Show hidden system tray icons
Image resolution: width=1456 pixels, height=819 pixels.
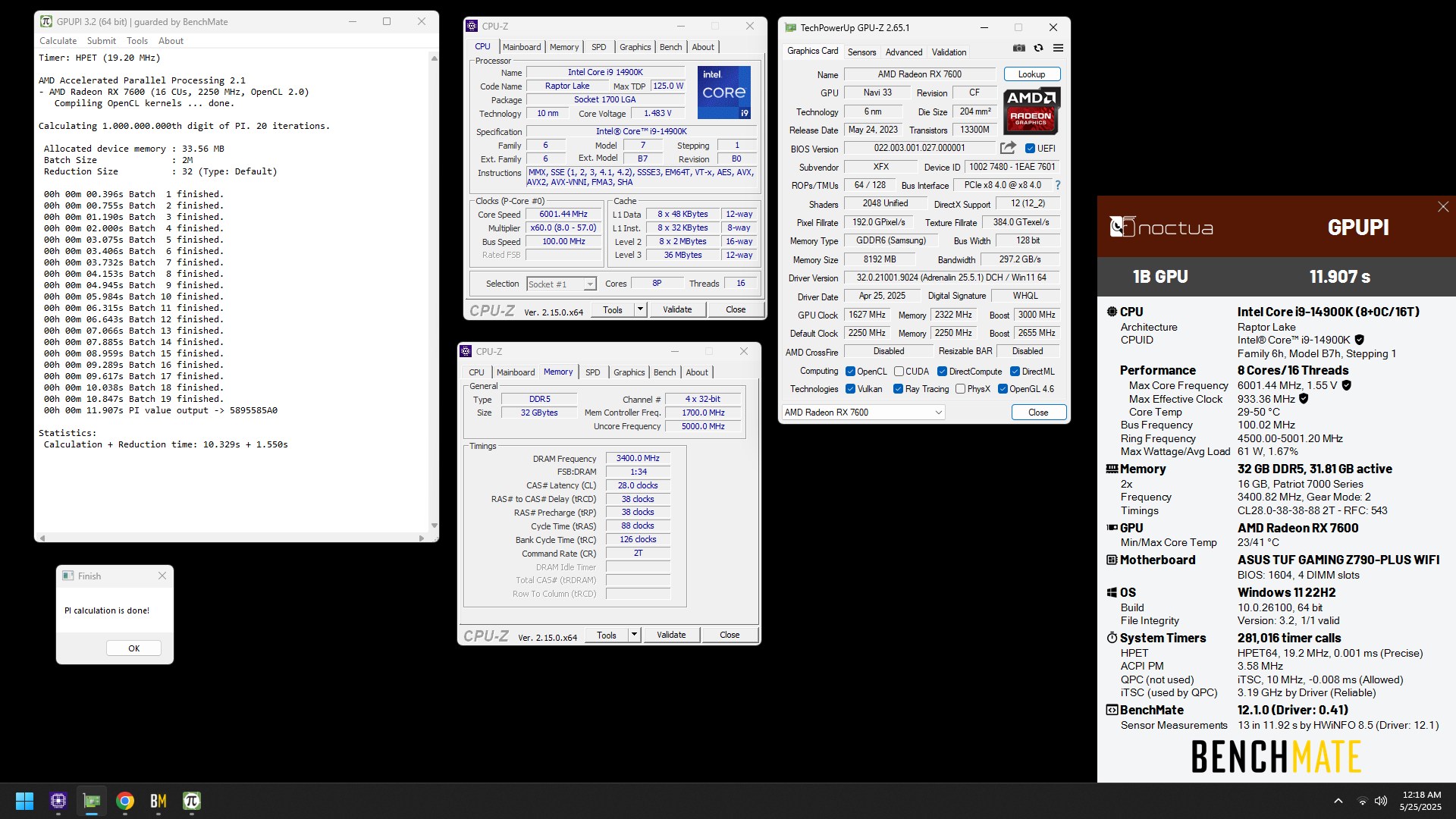click(x=1338, y=801)
